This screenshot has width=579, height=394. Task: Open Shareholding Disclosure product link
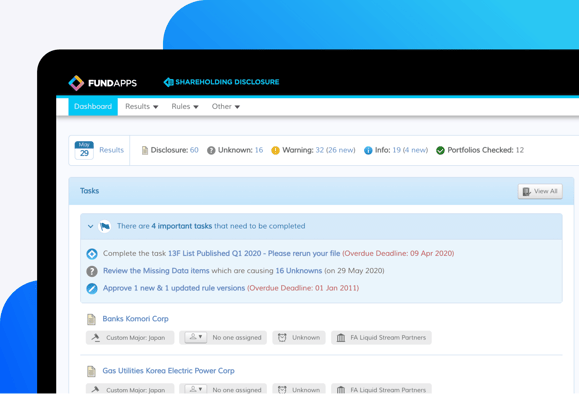(221, 82)
